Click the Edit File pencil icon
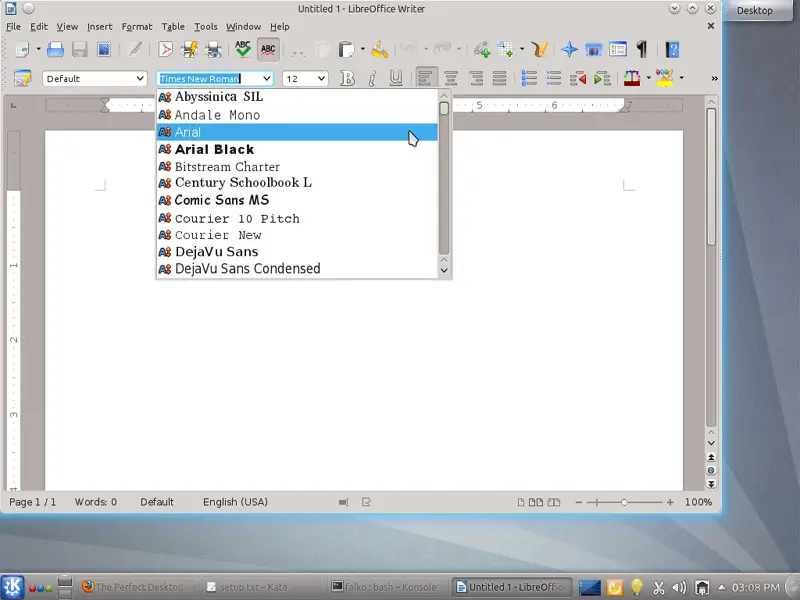Viewport: 800px width, 600px height. [135, 49]
